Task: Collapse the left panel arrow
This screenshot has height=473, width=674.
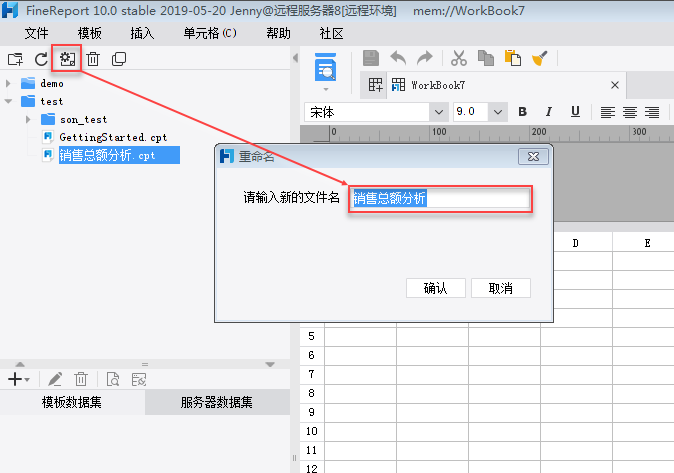Action: [x=295, y=58]
